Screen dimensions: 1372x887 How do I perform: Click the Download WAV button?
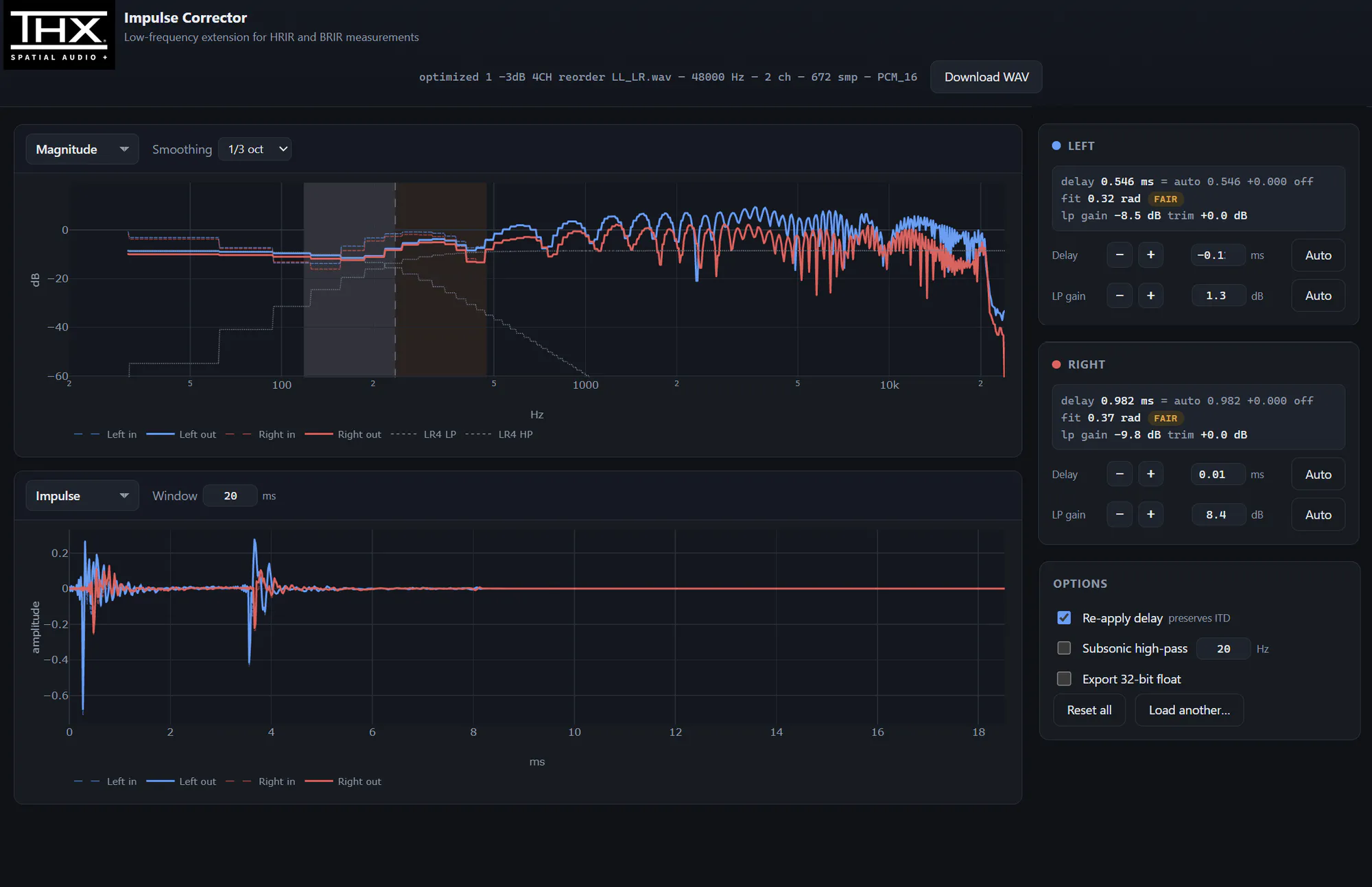coord(986,77)
